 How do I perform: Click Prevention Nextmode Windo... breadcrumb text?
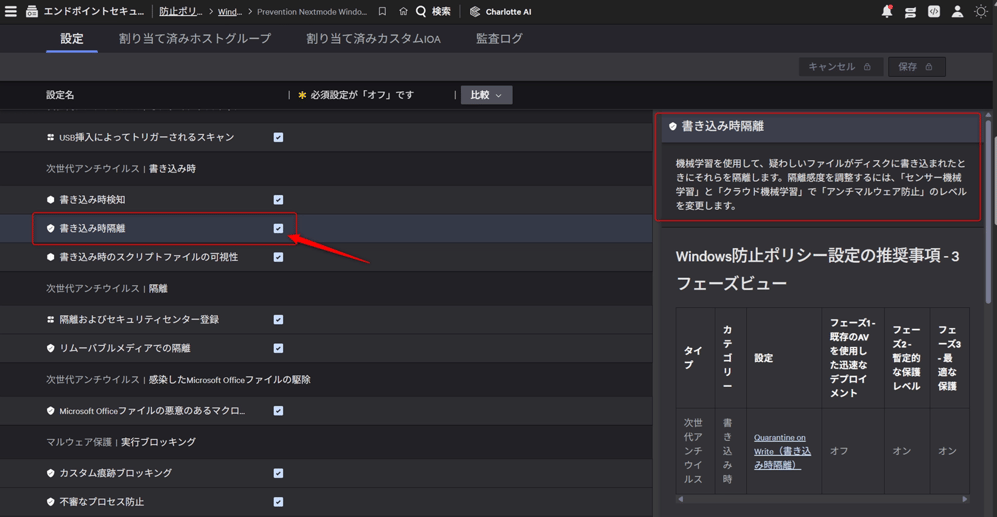tap(312, 11)
